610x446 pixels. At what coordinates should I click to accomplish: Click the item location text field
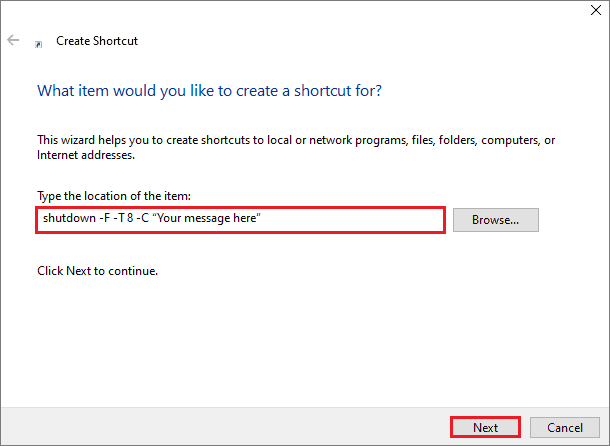240,220
